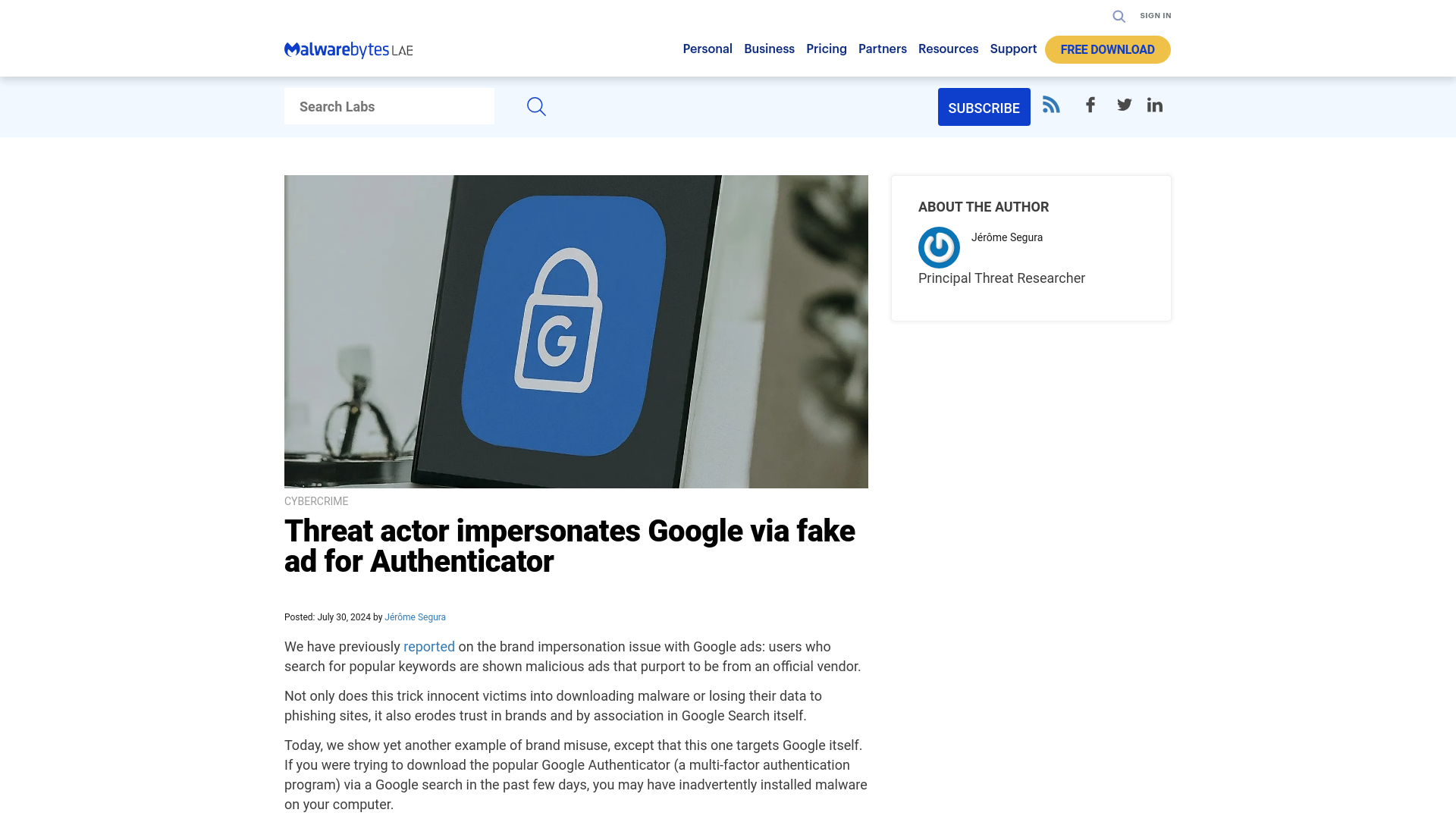The width and height of the screenshot is (1456, 819).
Task: Click the Facebook icon
Action: tap(1090, 104)
